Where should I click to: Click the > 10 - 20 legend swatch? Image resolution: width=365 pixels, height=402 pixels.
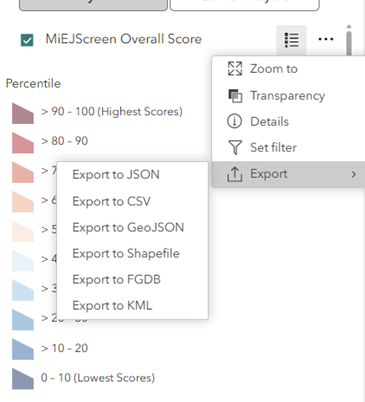23,349
